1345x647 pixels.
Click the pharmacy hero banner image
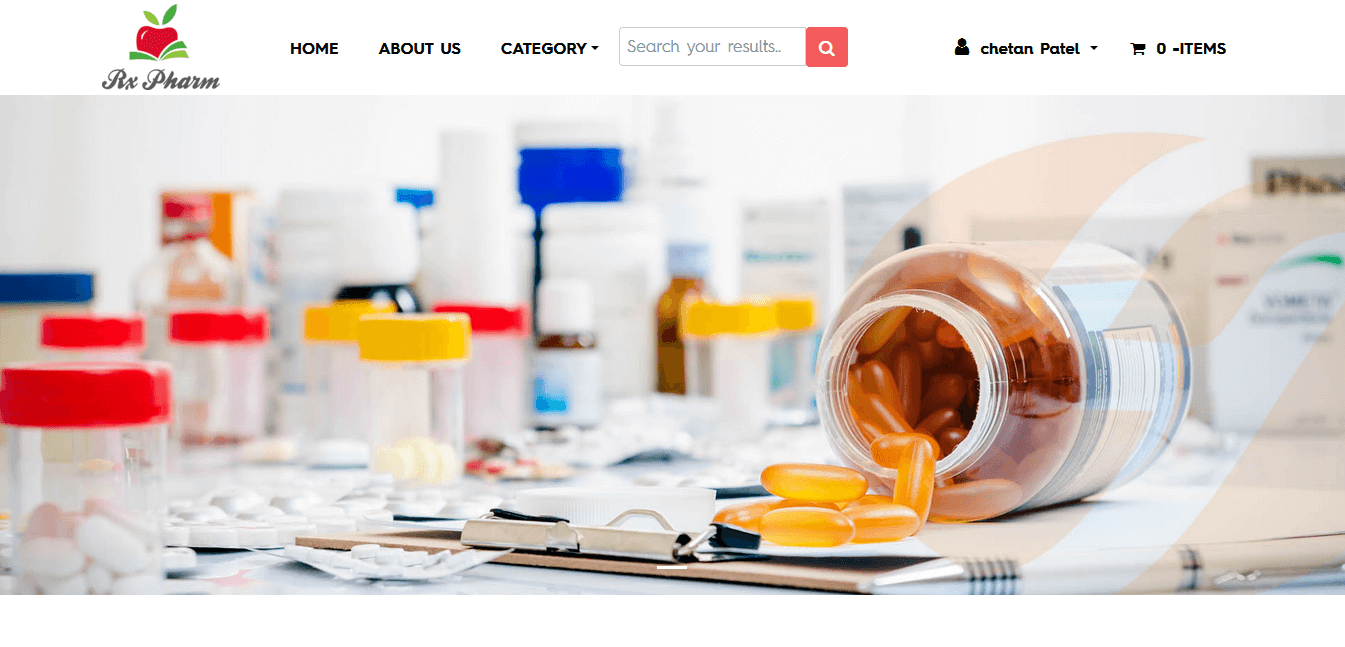(x=672, y=345)
